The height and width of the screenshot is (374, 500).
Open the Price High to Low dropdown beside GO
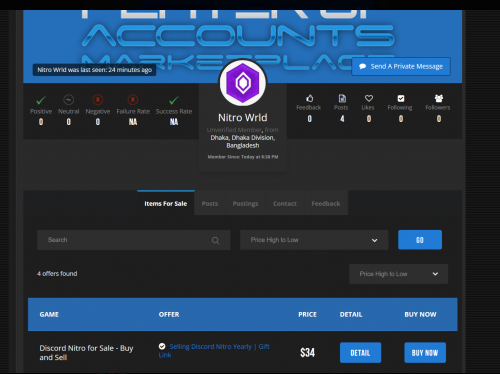[314, 240]
